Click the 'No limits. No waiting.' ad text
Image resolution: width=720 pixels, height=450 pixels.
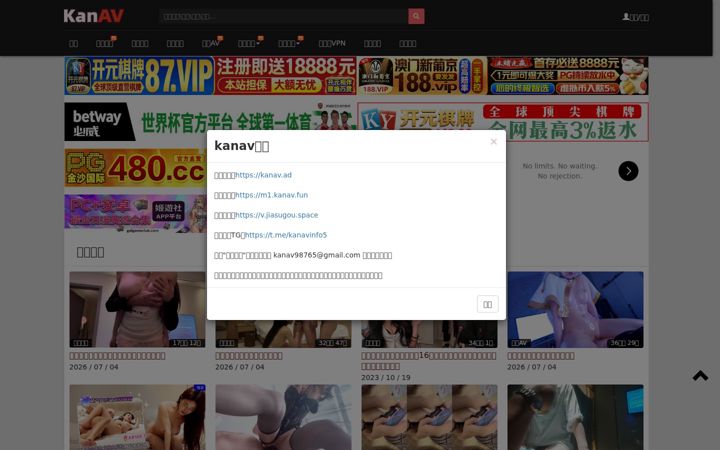click(x=560, y=166)
